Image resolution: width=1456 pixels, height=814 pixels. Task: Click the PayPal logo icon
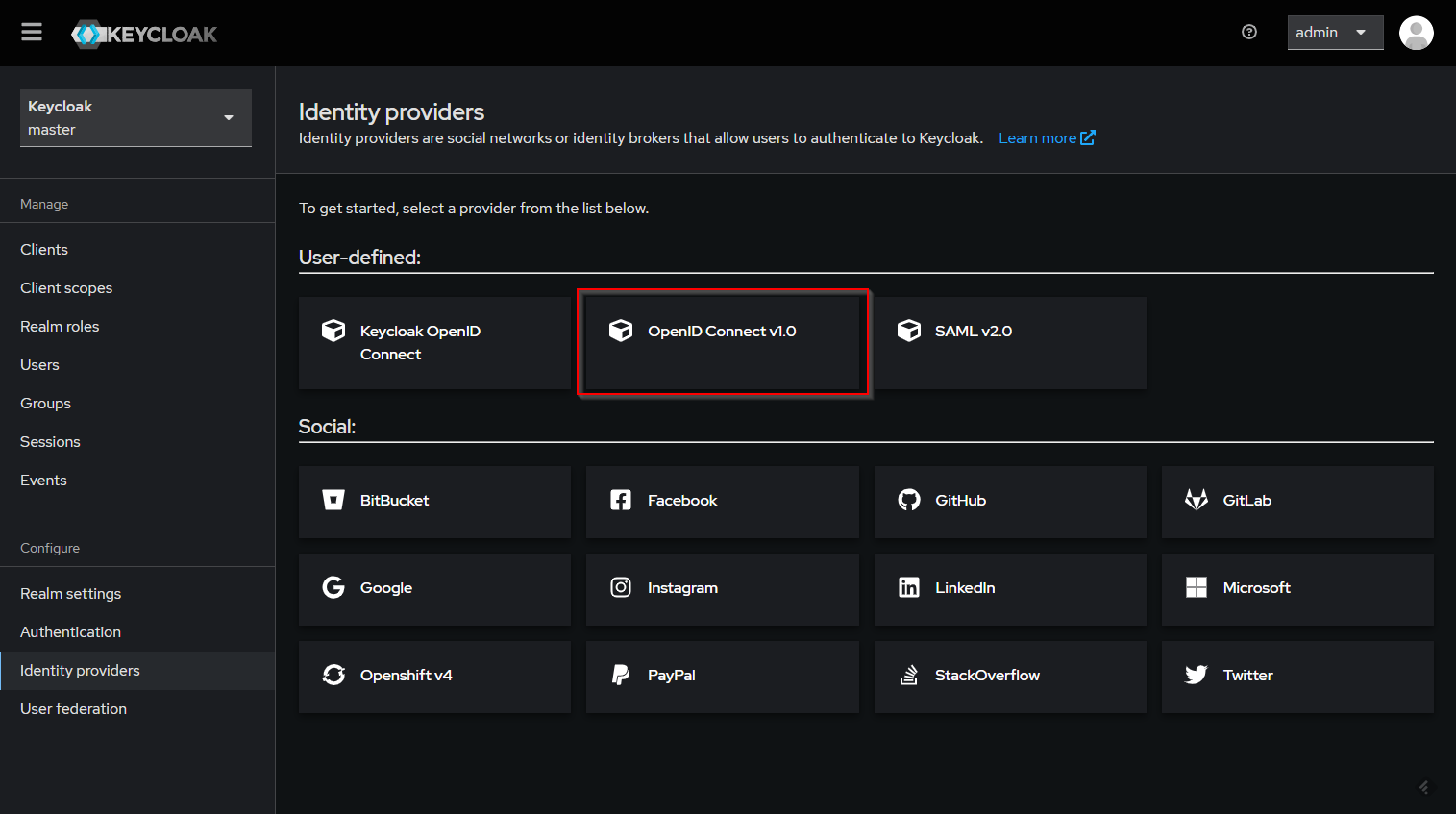click(621, 675)
